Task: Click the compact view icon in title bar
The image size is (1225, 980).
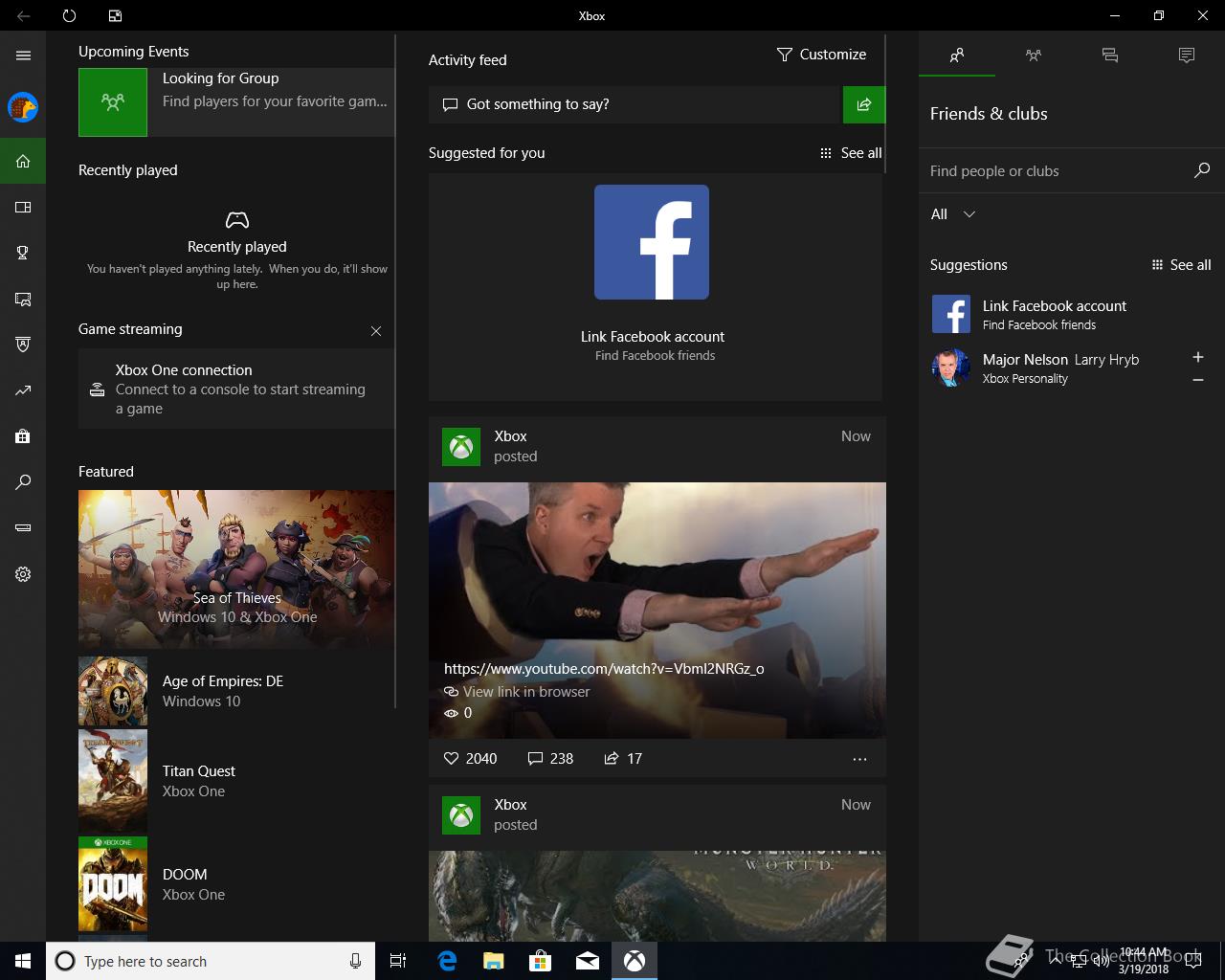Action: tap(115, 15)
